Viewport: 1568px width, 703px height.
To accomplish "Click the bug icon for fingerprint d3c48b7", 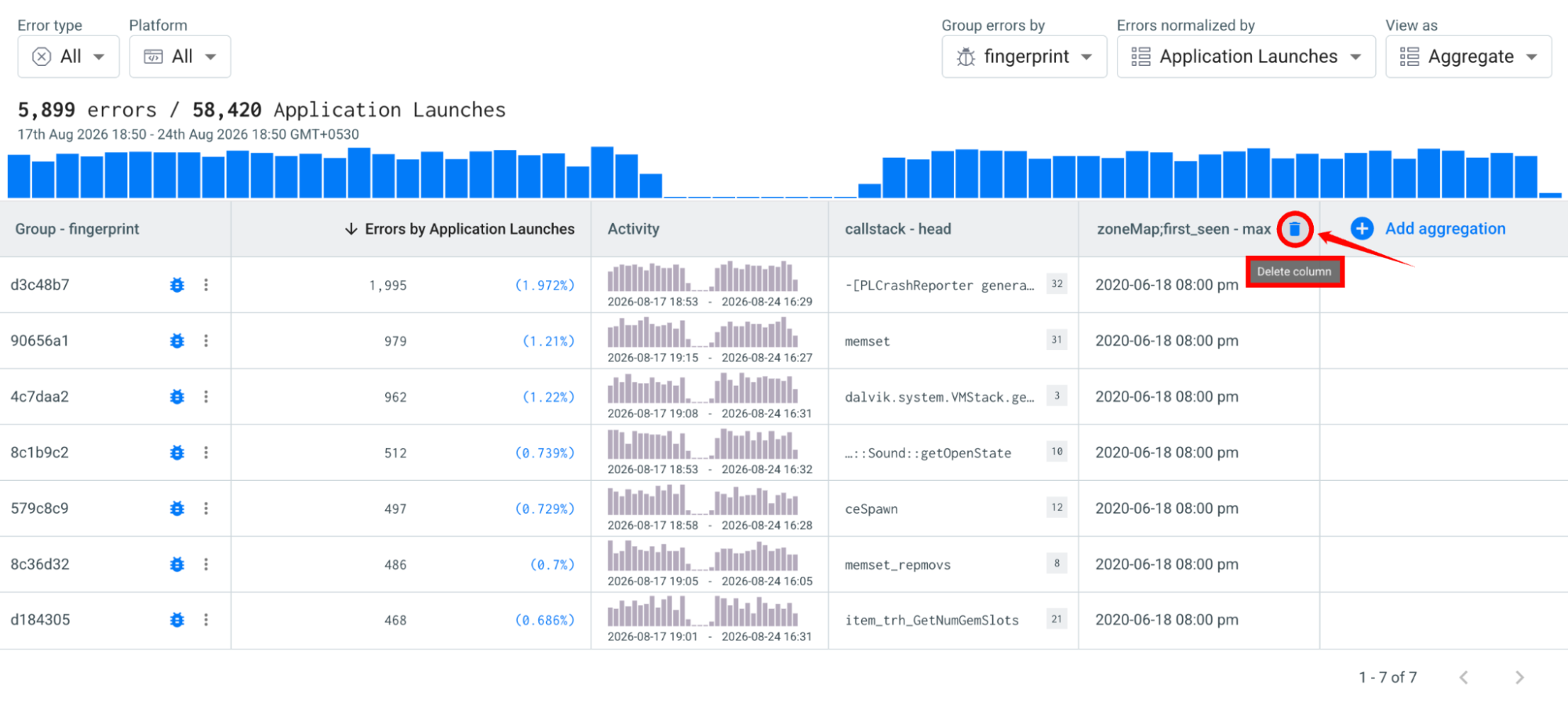I will coord(177,285).
